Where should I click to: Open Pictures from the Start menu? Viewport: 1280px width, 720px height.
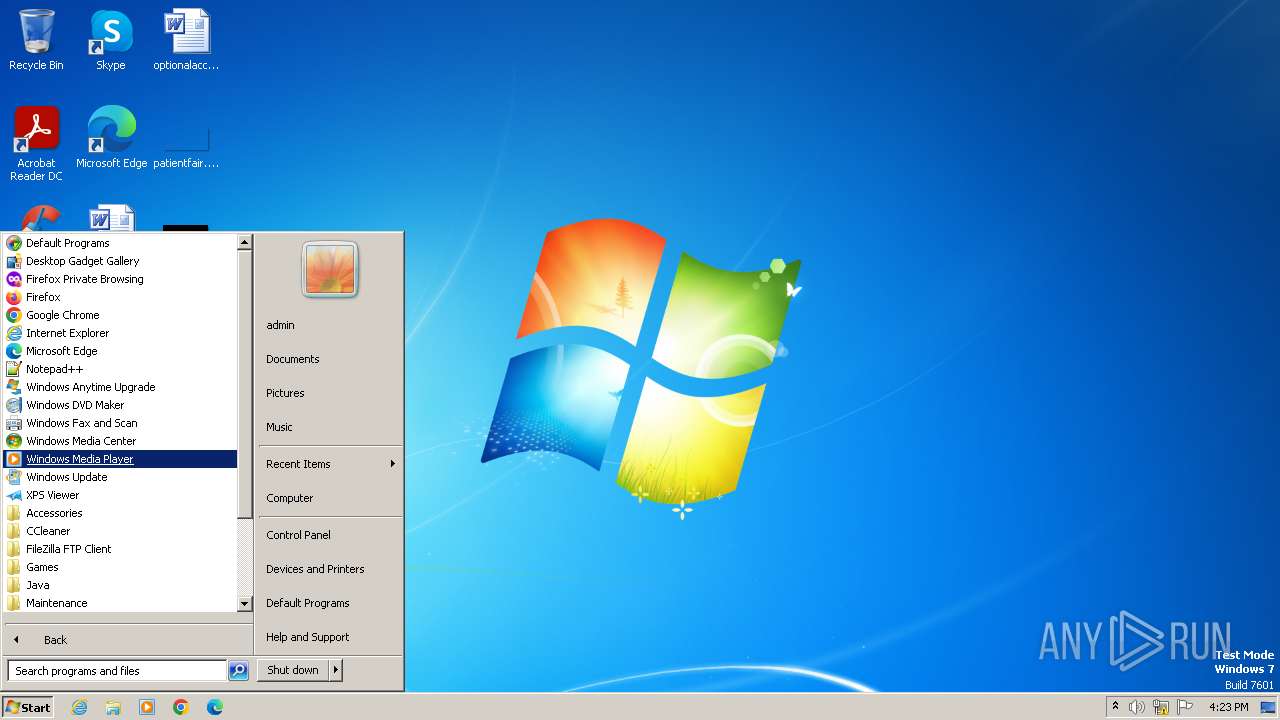(330, 393)
